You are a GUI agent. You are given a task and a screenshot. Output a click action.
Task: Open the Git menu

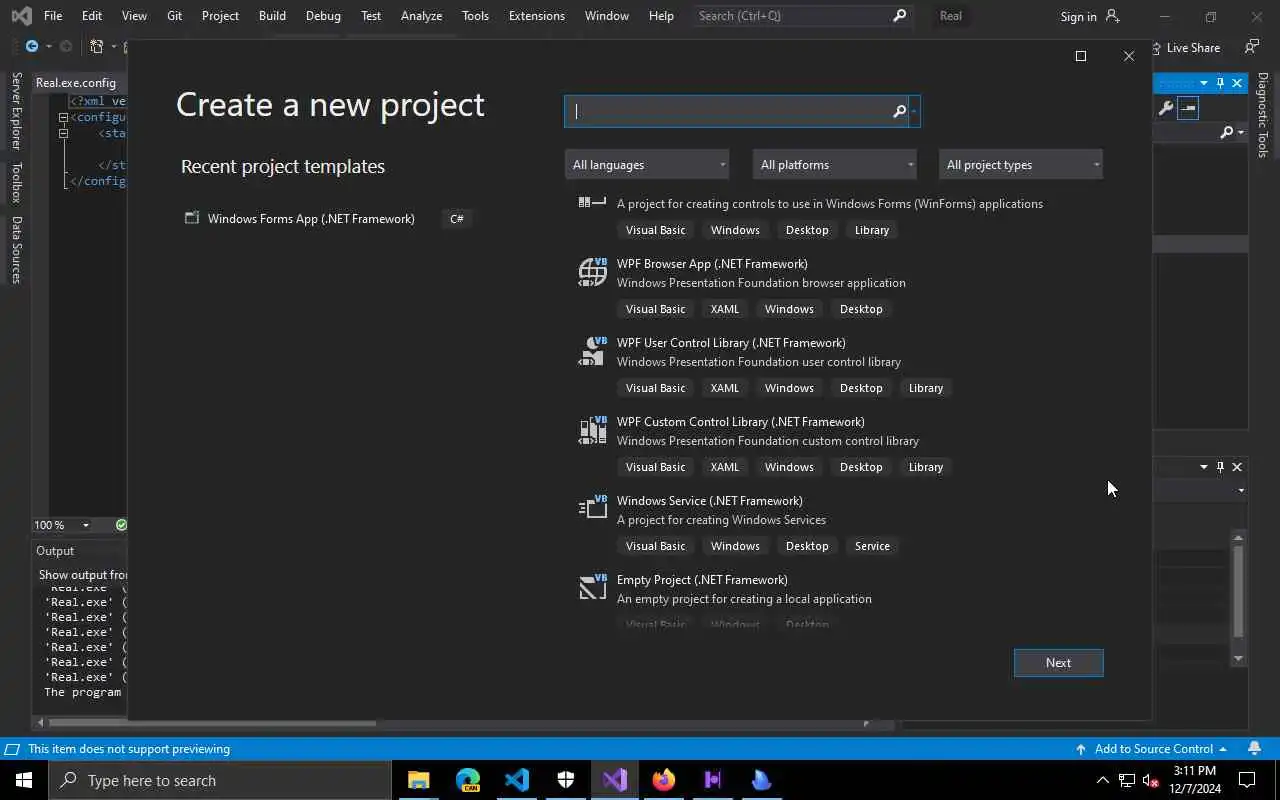(174, 16)
